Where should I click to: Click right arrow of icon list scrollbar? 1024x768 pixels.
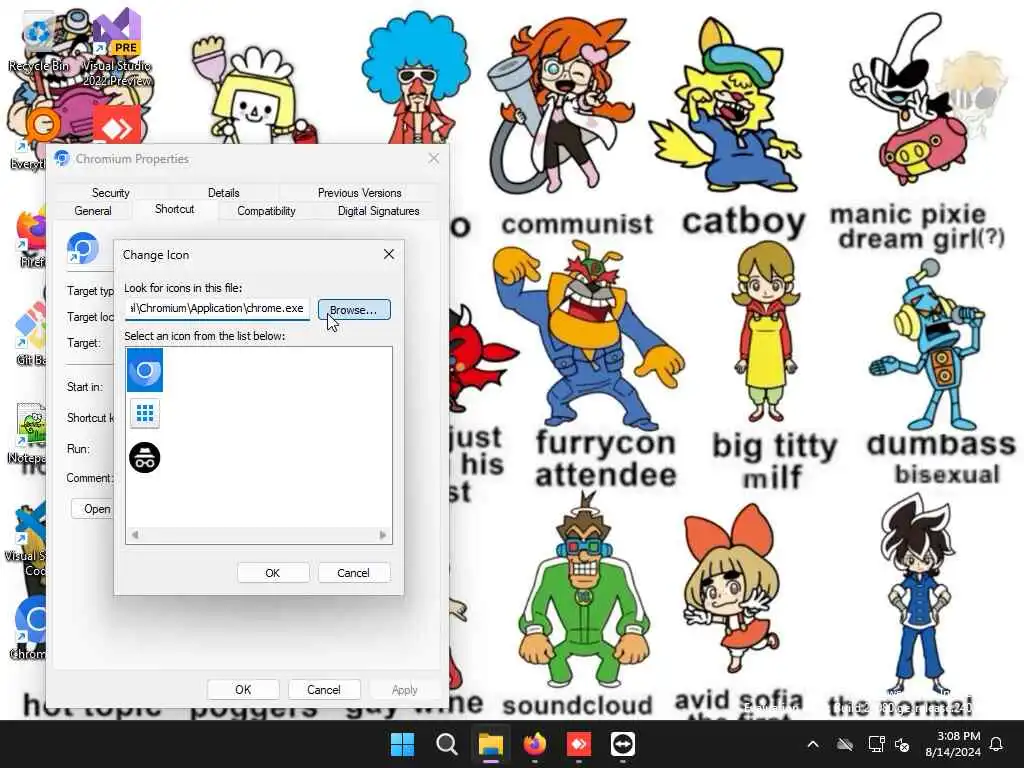click(x=383, y=535)
